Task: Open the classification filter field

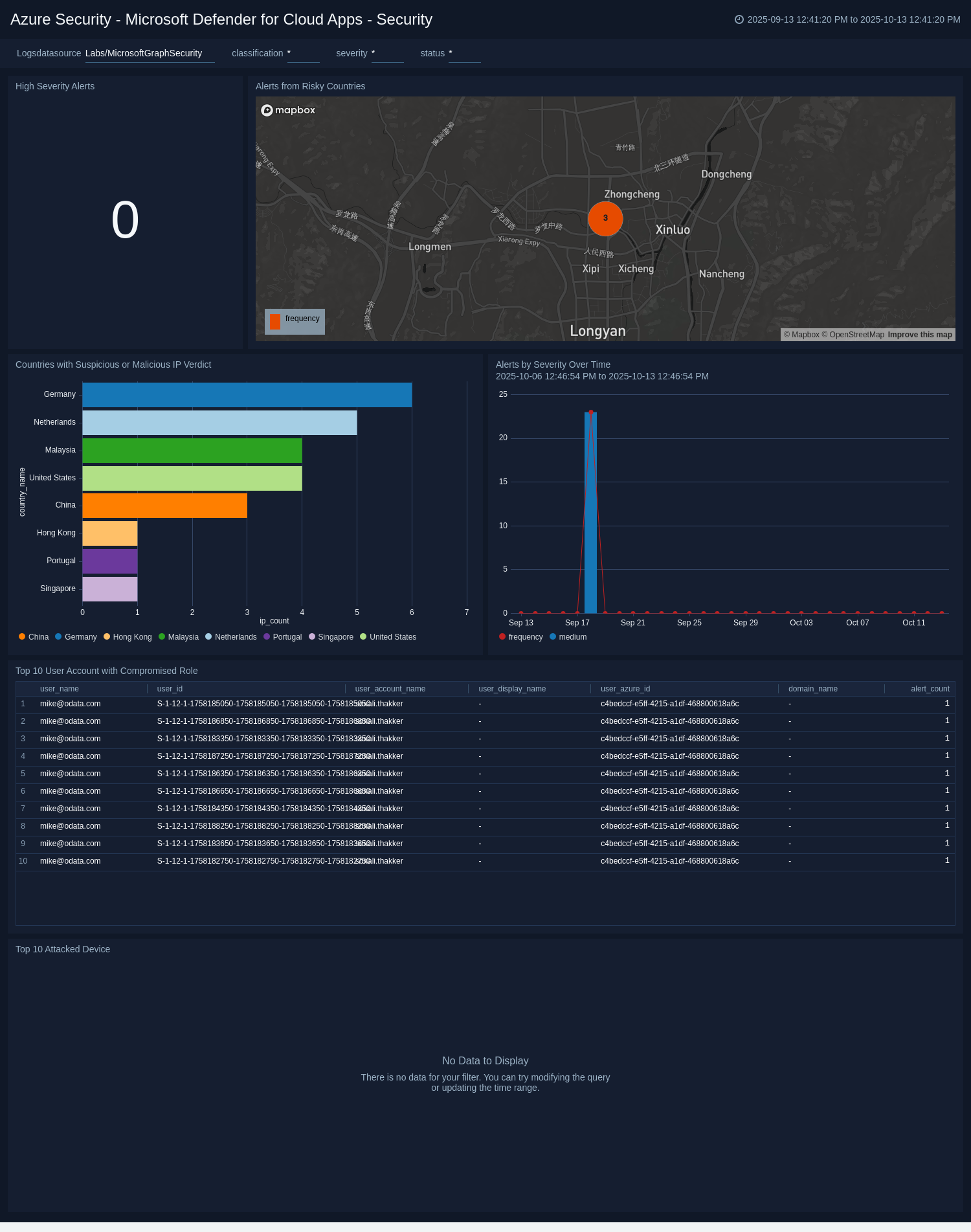Action: tap(303, 54)
